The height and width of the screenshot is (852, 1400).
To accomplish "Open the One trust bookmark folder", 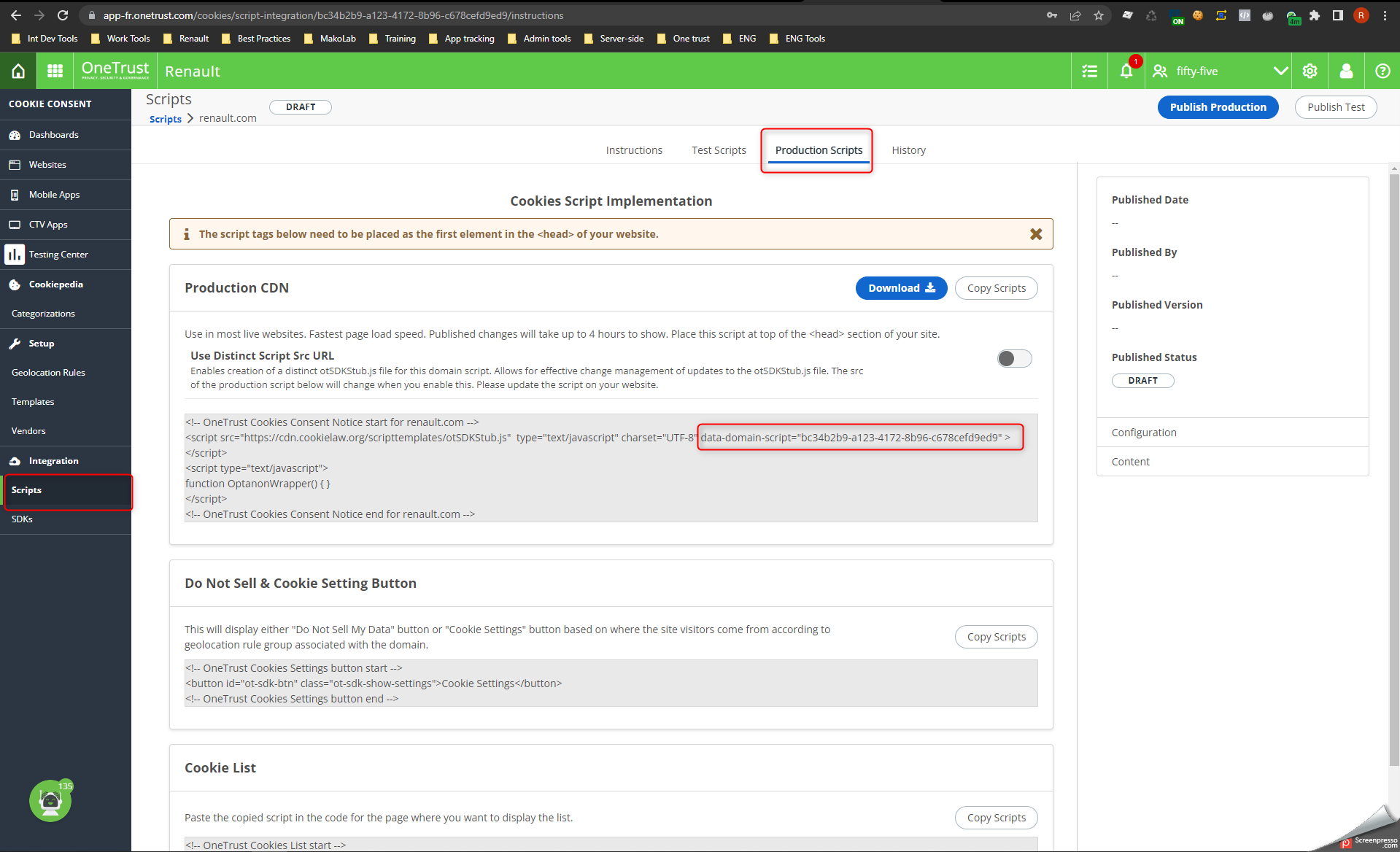I will [684, 39].
